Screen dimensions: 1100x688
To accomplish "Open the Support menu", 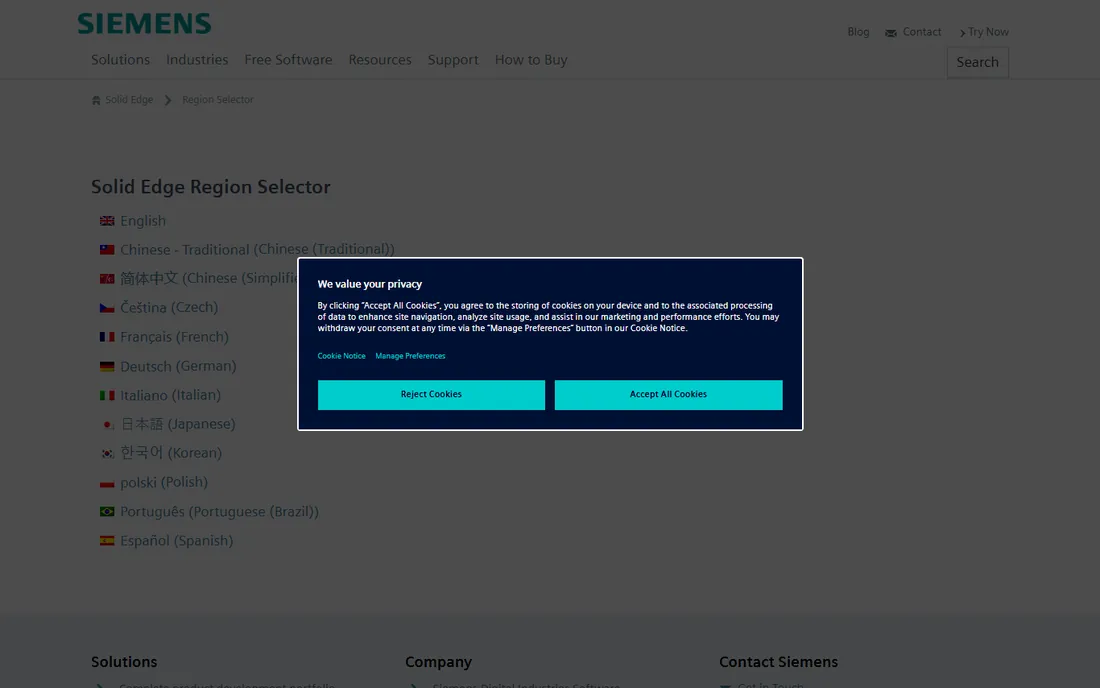I will click(453, 60).
